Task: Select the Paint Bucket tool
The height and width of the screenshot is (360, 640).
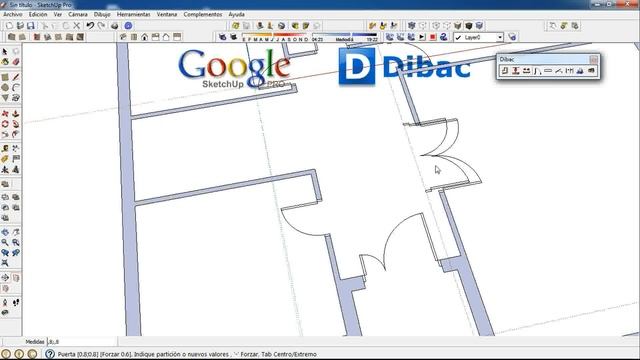Action: 5,62
